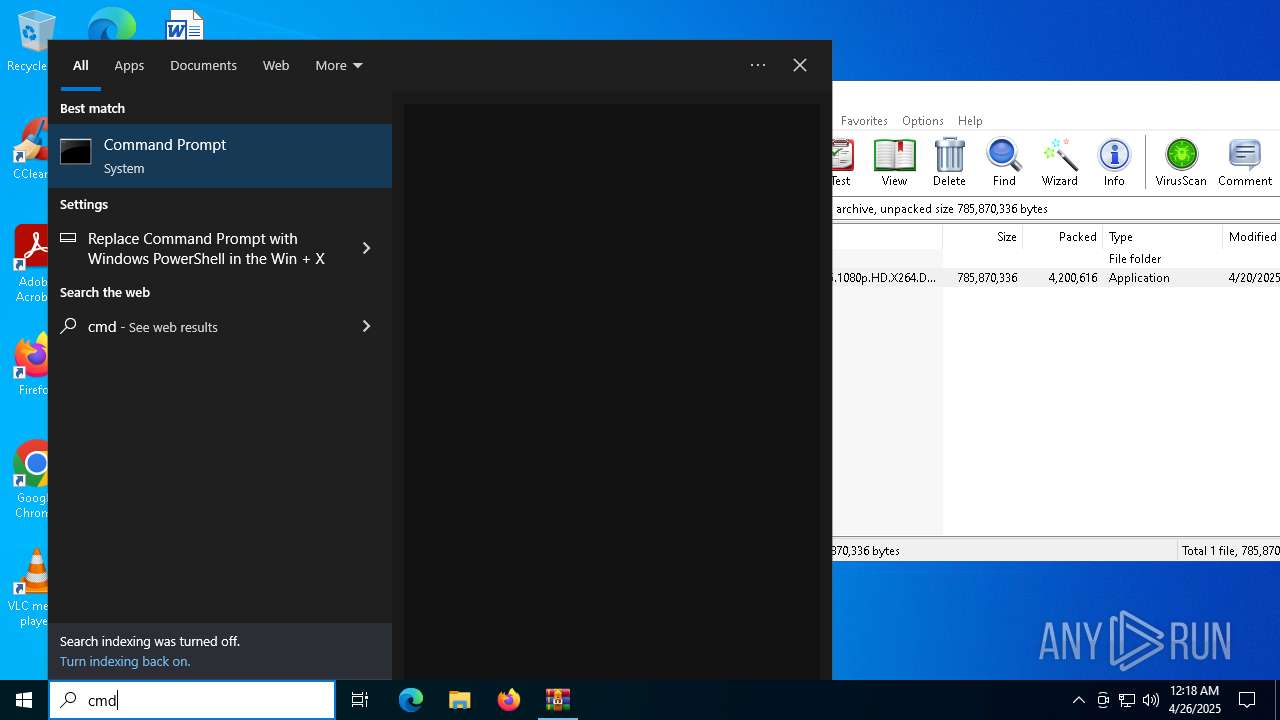
Task: Run VirusScan in WinRAR toolbar
Action: 1181,163
